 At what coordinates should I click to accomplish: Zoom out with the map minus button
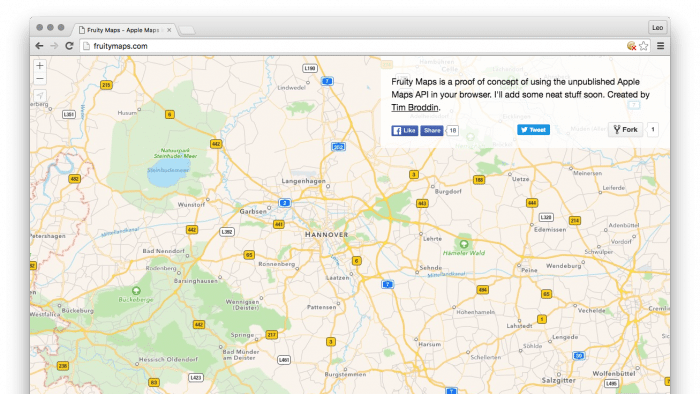pyautogui.click(x=40, y=79)
